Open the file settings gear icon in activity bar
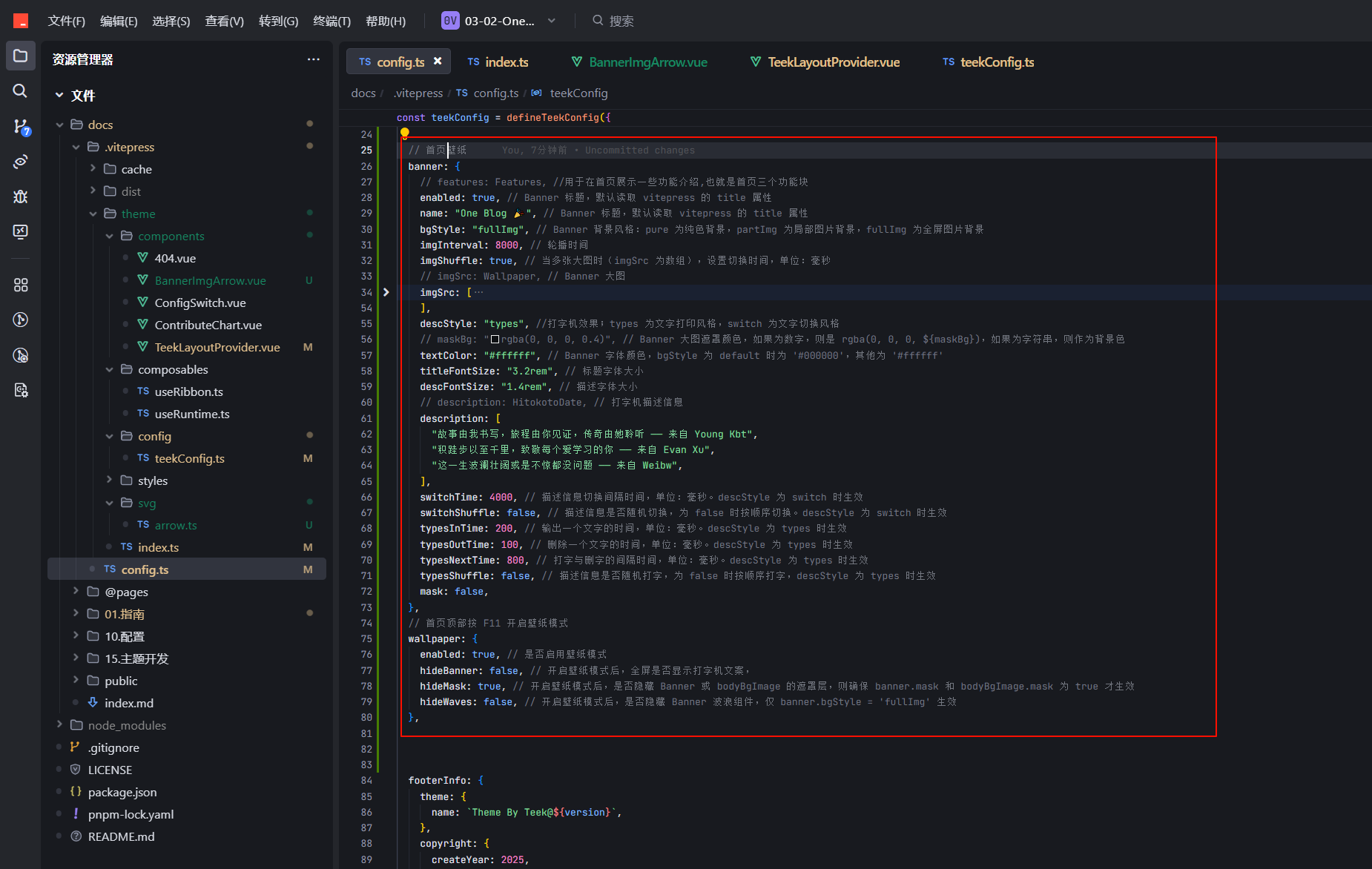This screenshot has width=1372, height=869. pos(21,390)
